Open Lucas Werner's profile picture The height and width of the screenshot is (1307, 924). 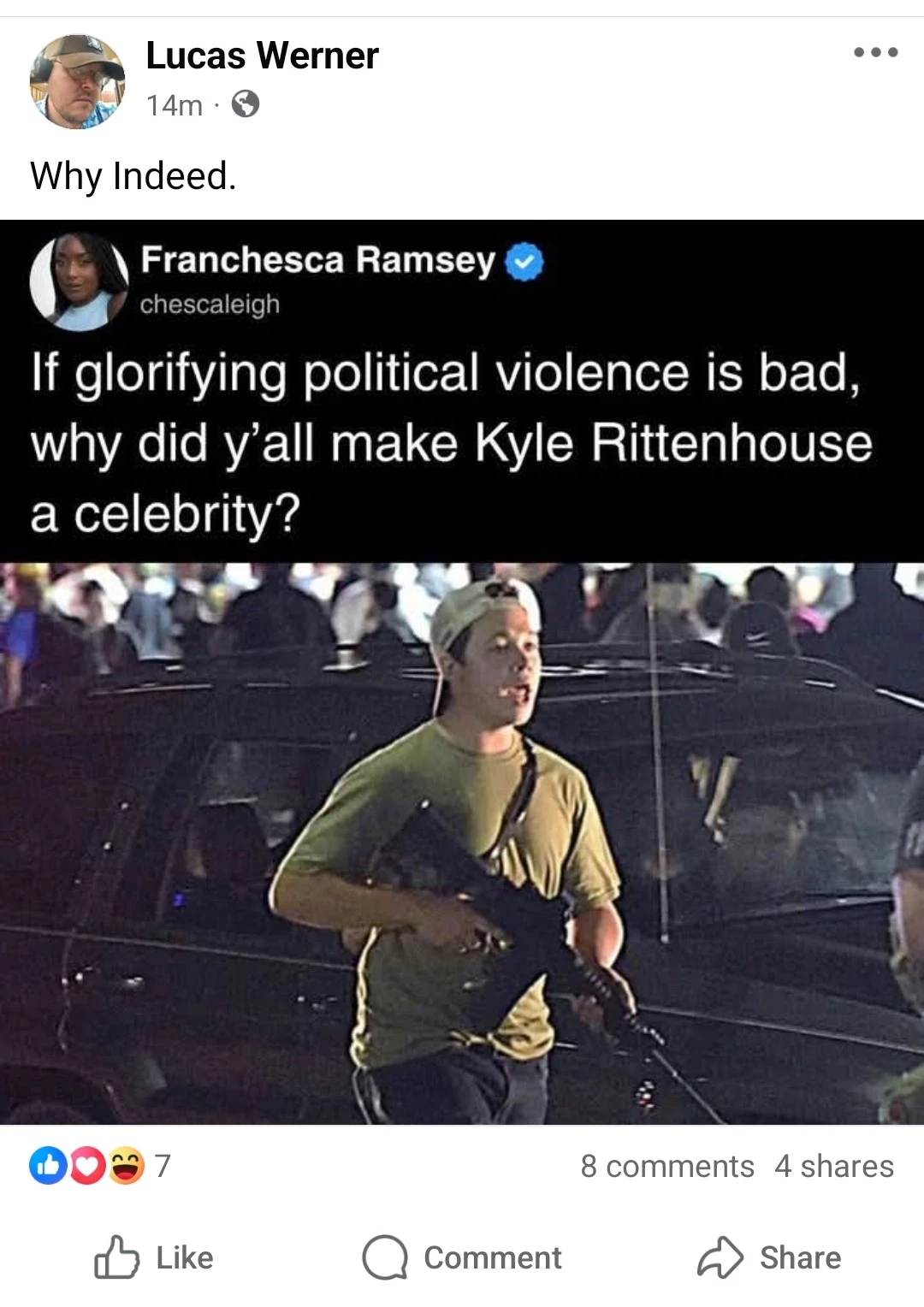pos(77,82)
